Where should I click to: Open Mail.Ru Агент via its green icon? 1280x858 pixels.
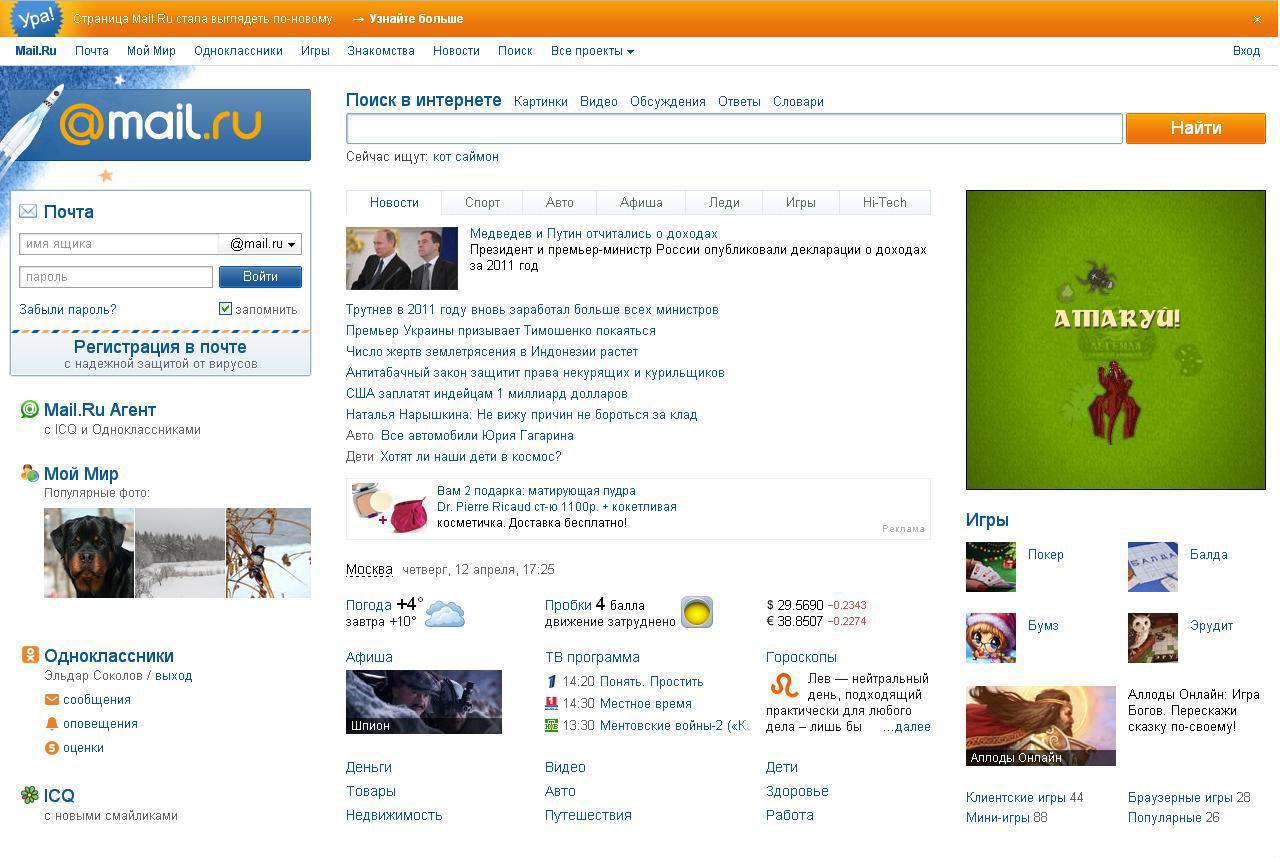(30, 409)
